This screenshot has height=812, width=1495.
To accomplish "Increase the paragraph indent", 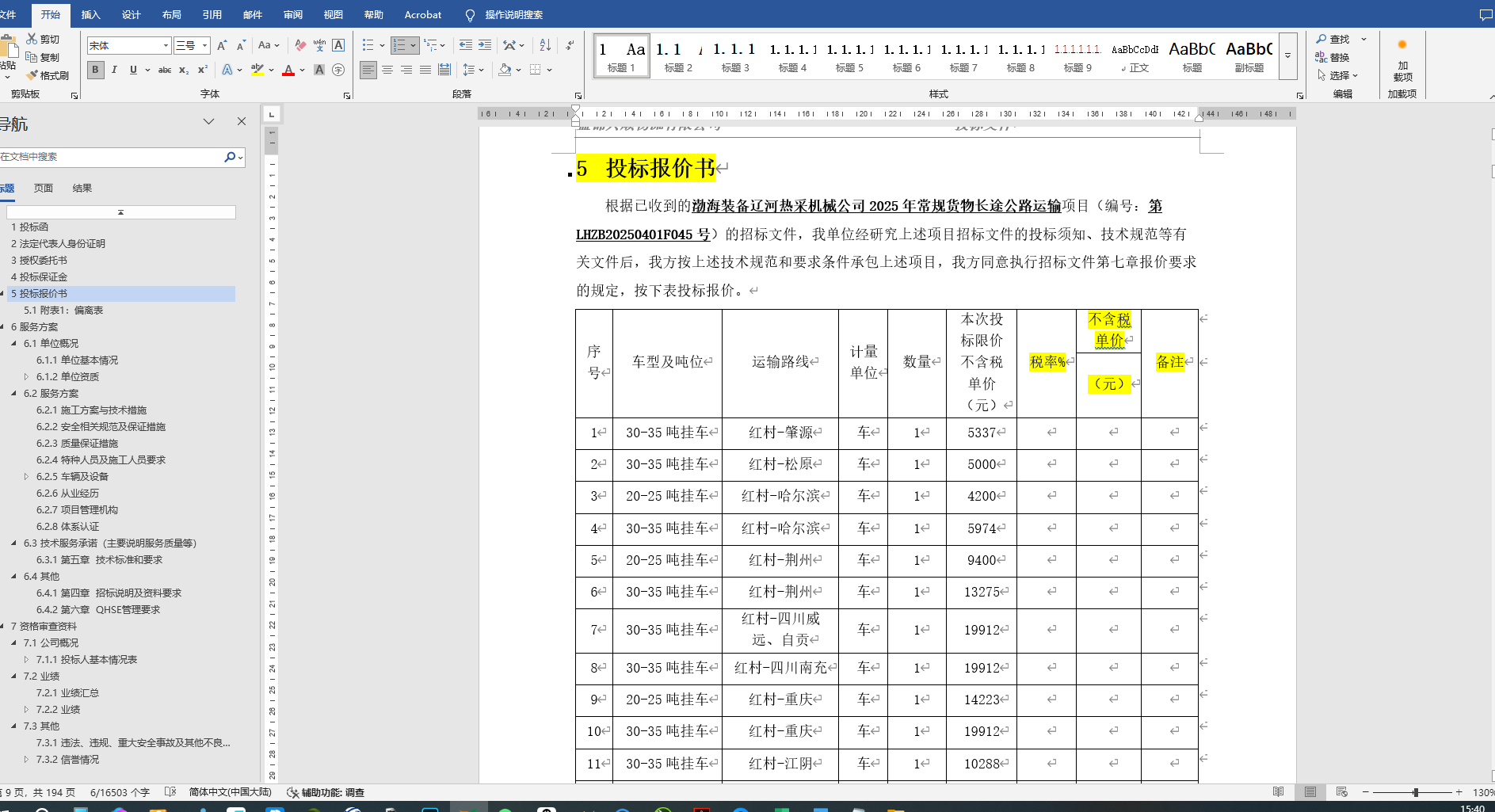I will coord(485,45).
